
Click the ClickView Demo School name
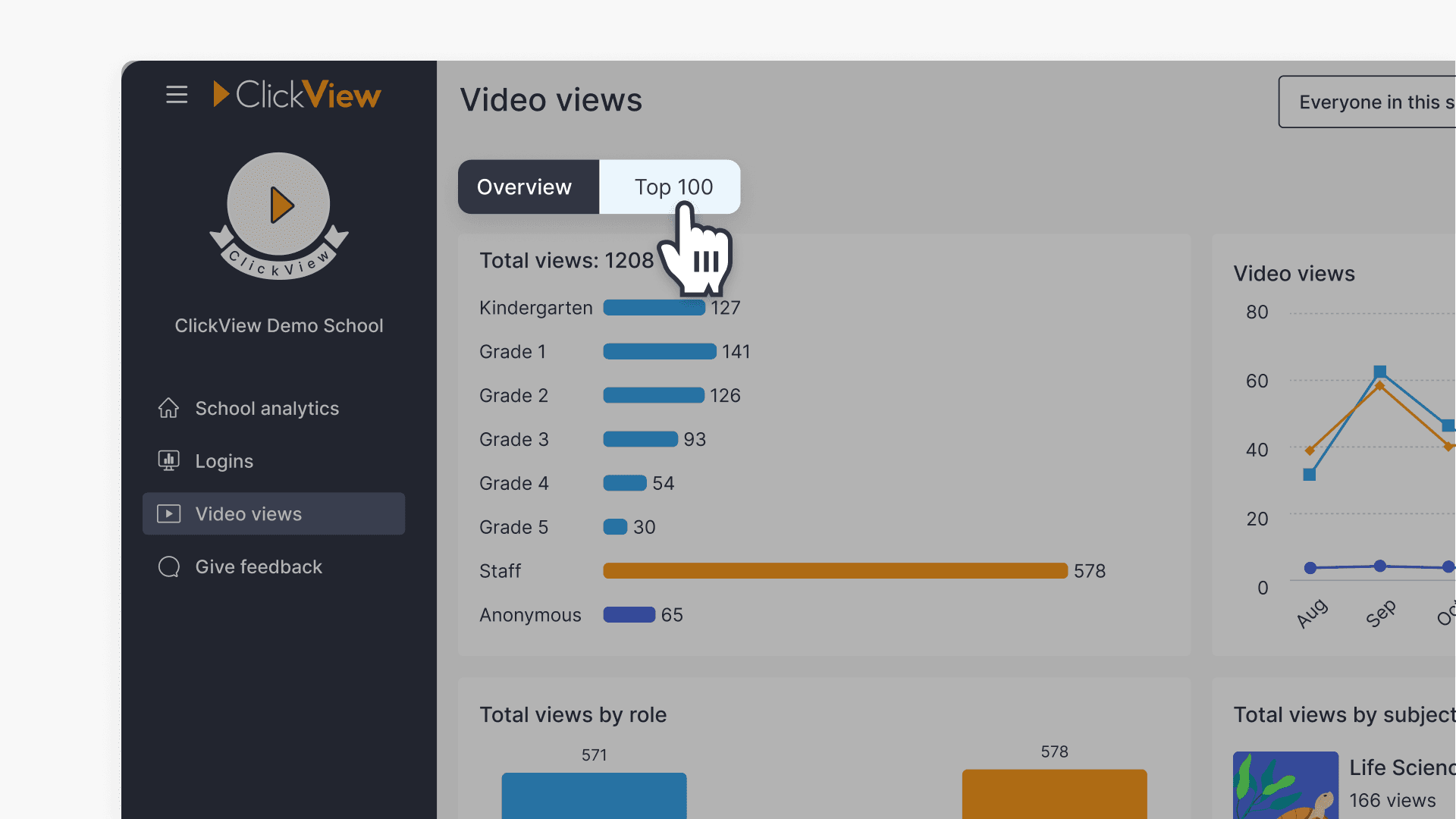279,325
